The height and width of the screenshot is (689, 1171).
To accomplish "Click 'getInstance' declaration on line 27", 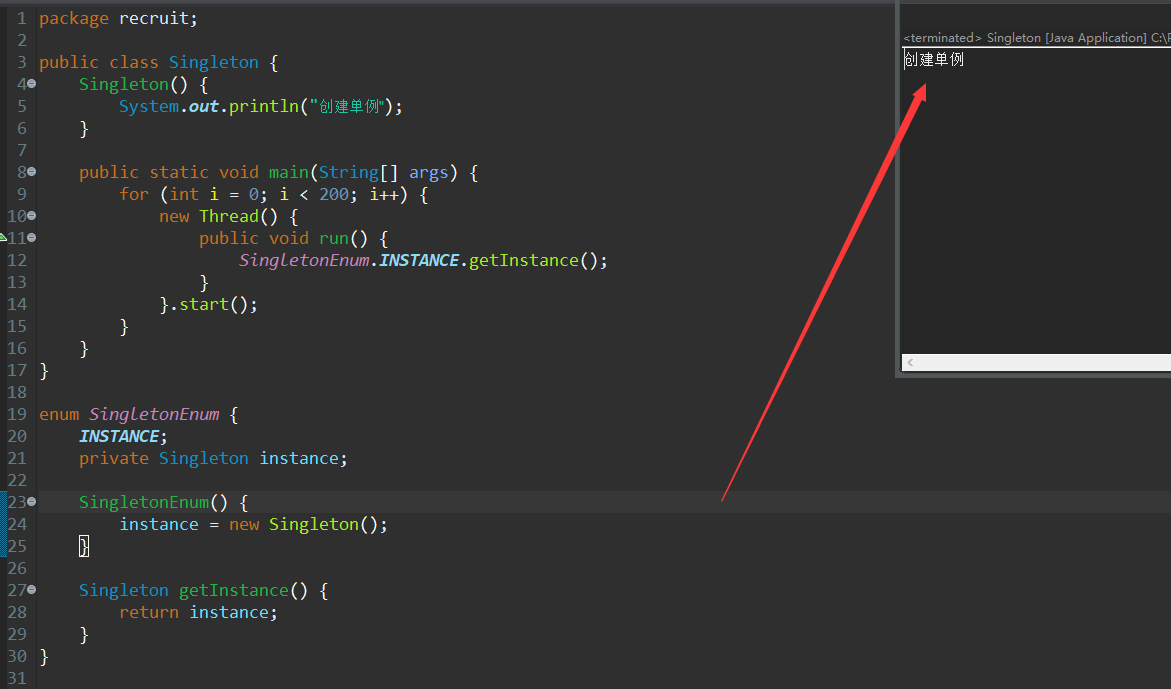I will (234, 590).
